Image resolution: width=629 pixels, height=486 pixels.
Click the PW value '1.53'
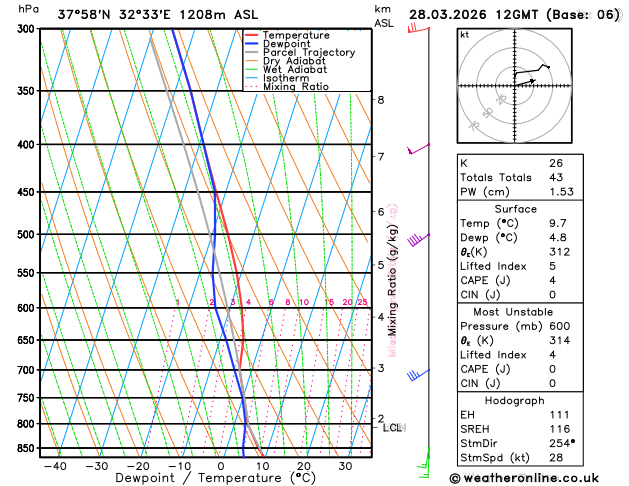click(x=562, y=192)
